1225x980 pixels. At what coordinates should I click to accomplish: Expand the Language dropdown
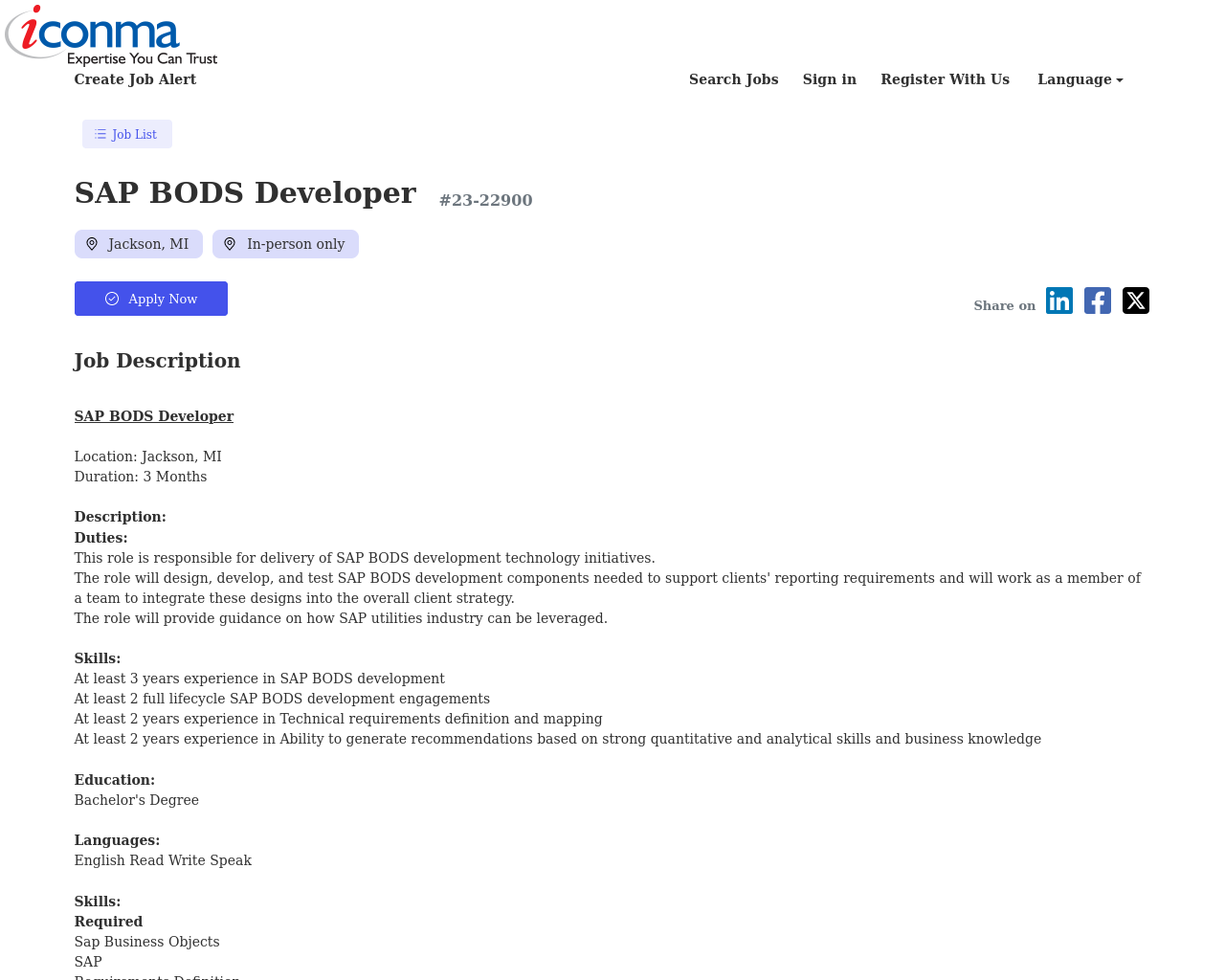click(x=1080, y=79)
